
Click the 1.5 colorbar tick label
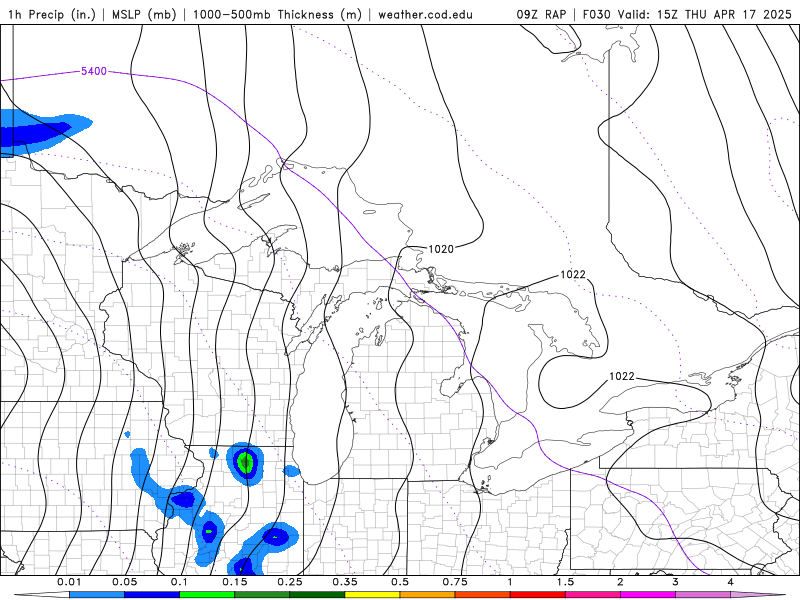pyautogui.click(x=565, y=582)
